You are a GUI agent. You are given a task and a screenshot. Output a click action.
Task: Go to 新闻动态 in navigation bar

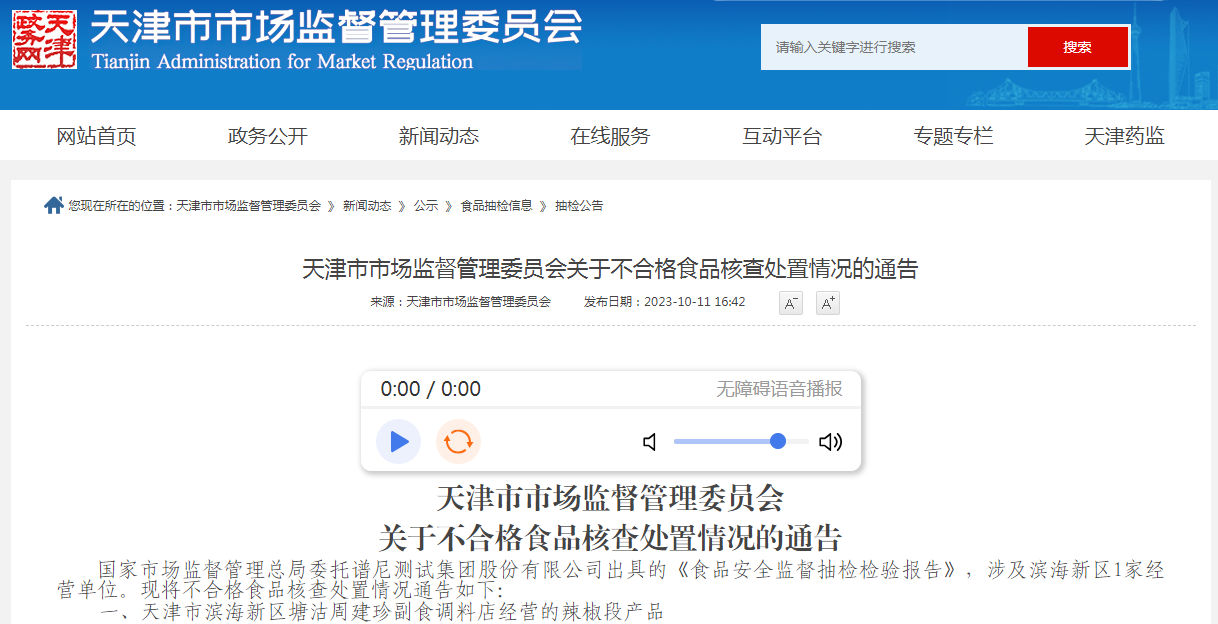(439, 137)
